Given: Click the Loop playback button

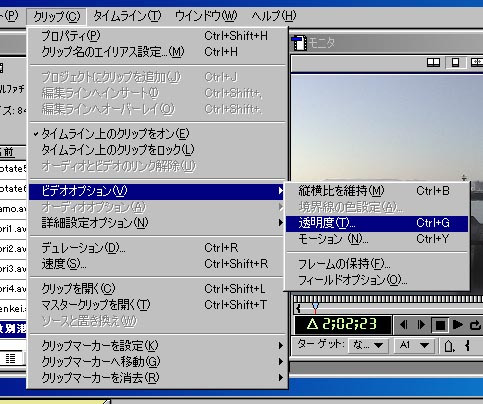Looking at the screenshot, I should pyautogui.click(x=475, y=324).
